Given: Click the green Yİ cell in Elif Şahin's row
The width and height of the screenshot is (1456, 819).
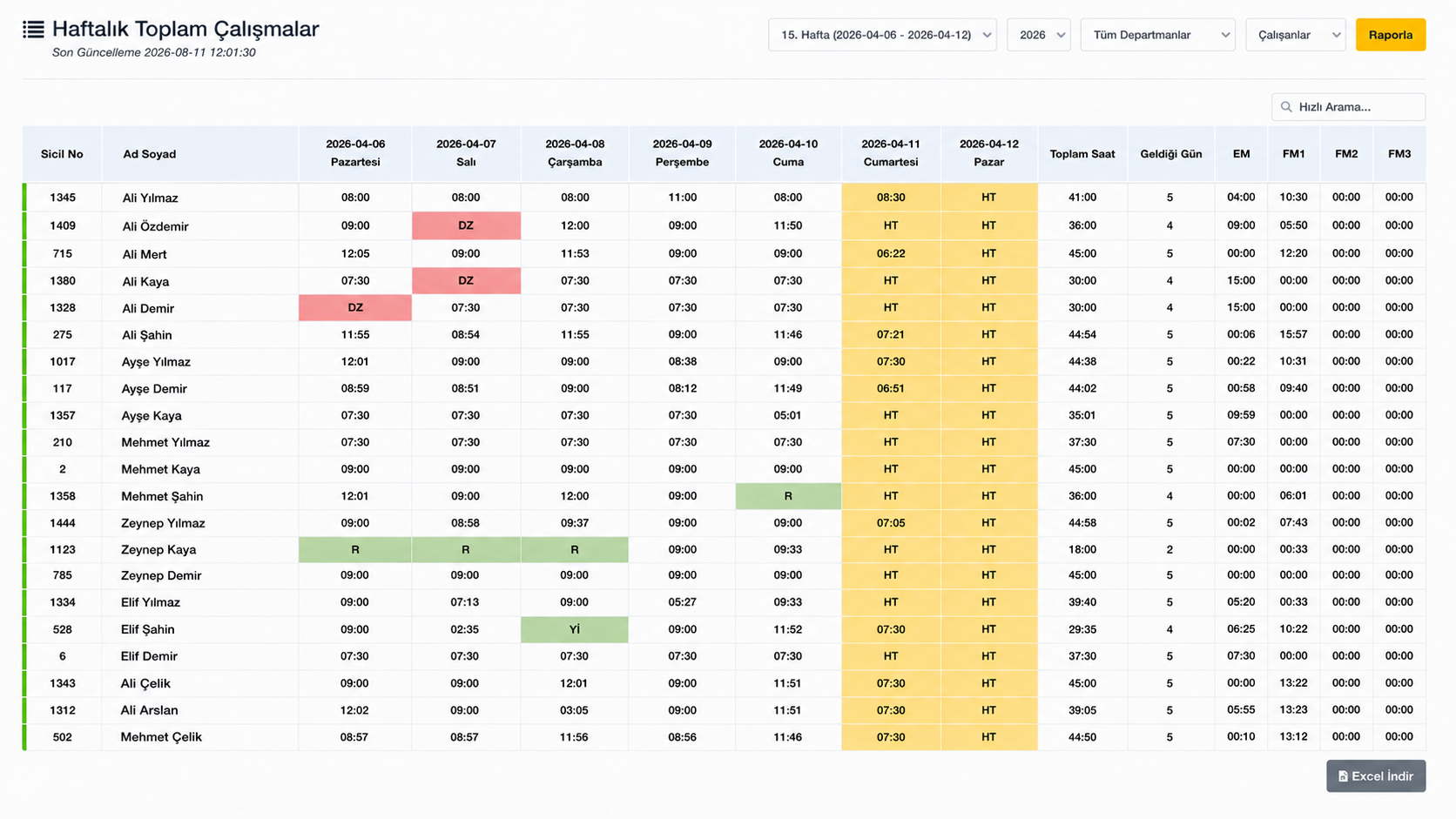Looking at the screenshot, I should [x=575, y=629].
